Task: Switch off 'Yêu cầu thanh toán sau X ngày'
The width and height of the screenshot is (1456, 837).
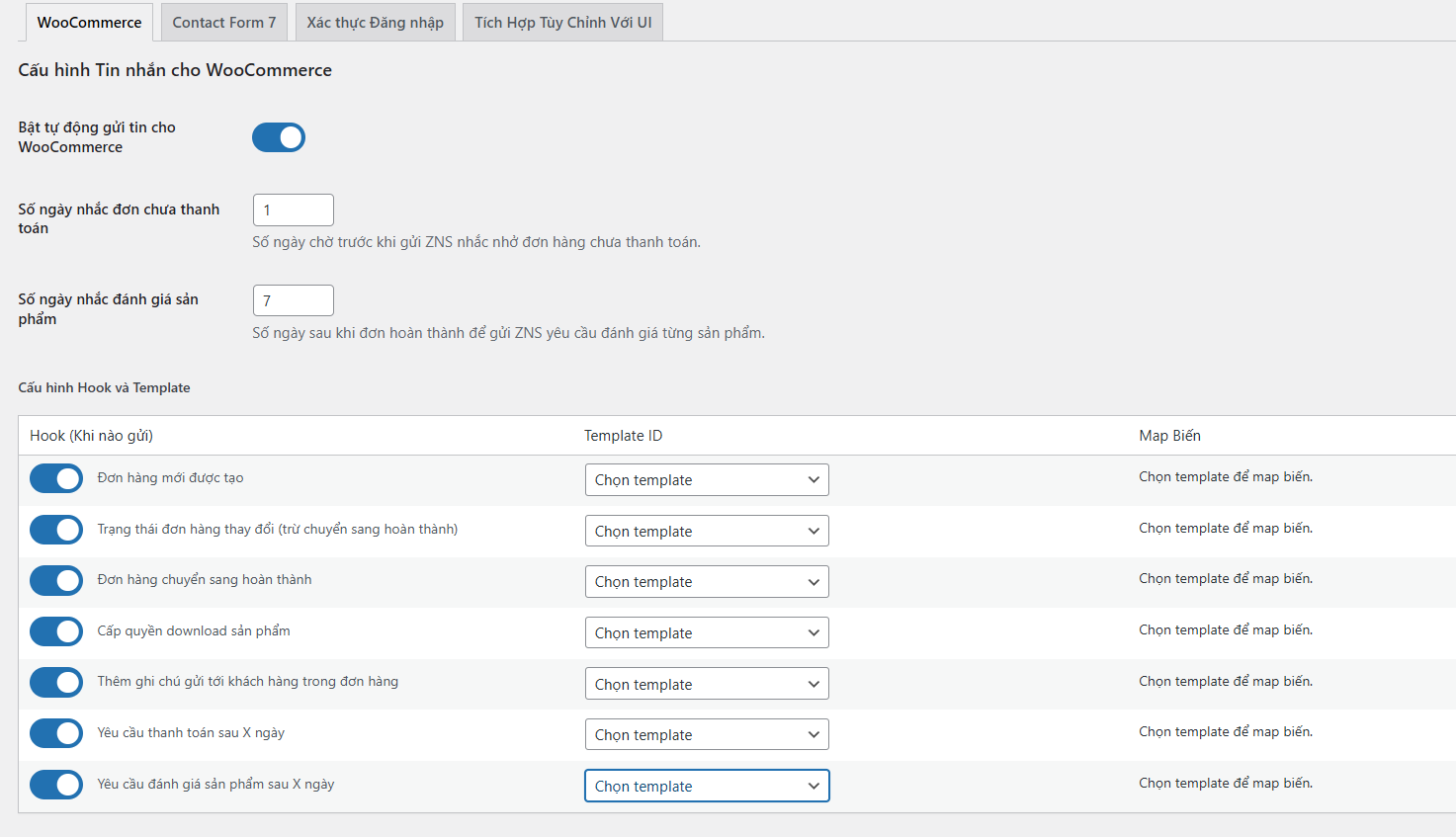Action: (x=56, y=733)
